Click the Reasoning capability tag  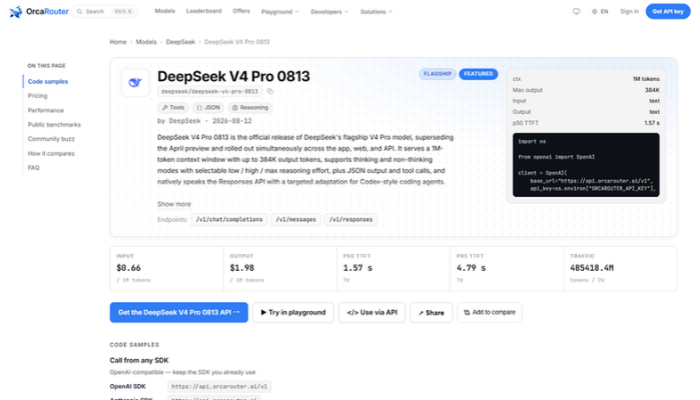coord(250,108)
